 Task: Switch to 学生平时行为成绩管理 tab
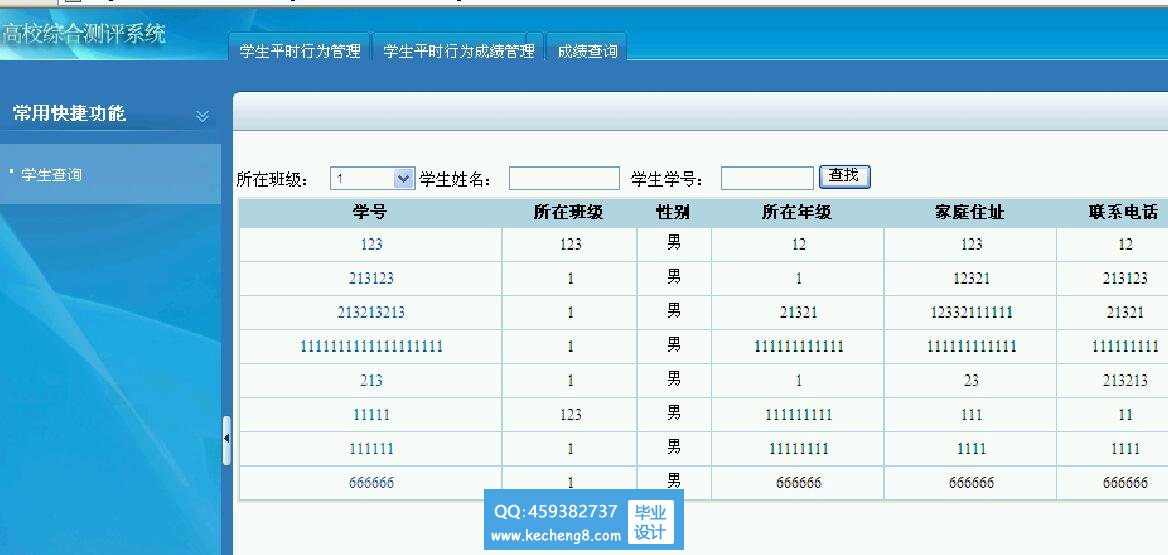[x=459, y=51]
